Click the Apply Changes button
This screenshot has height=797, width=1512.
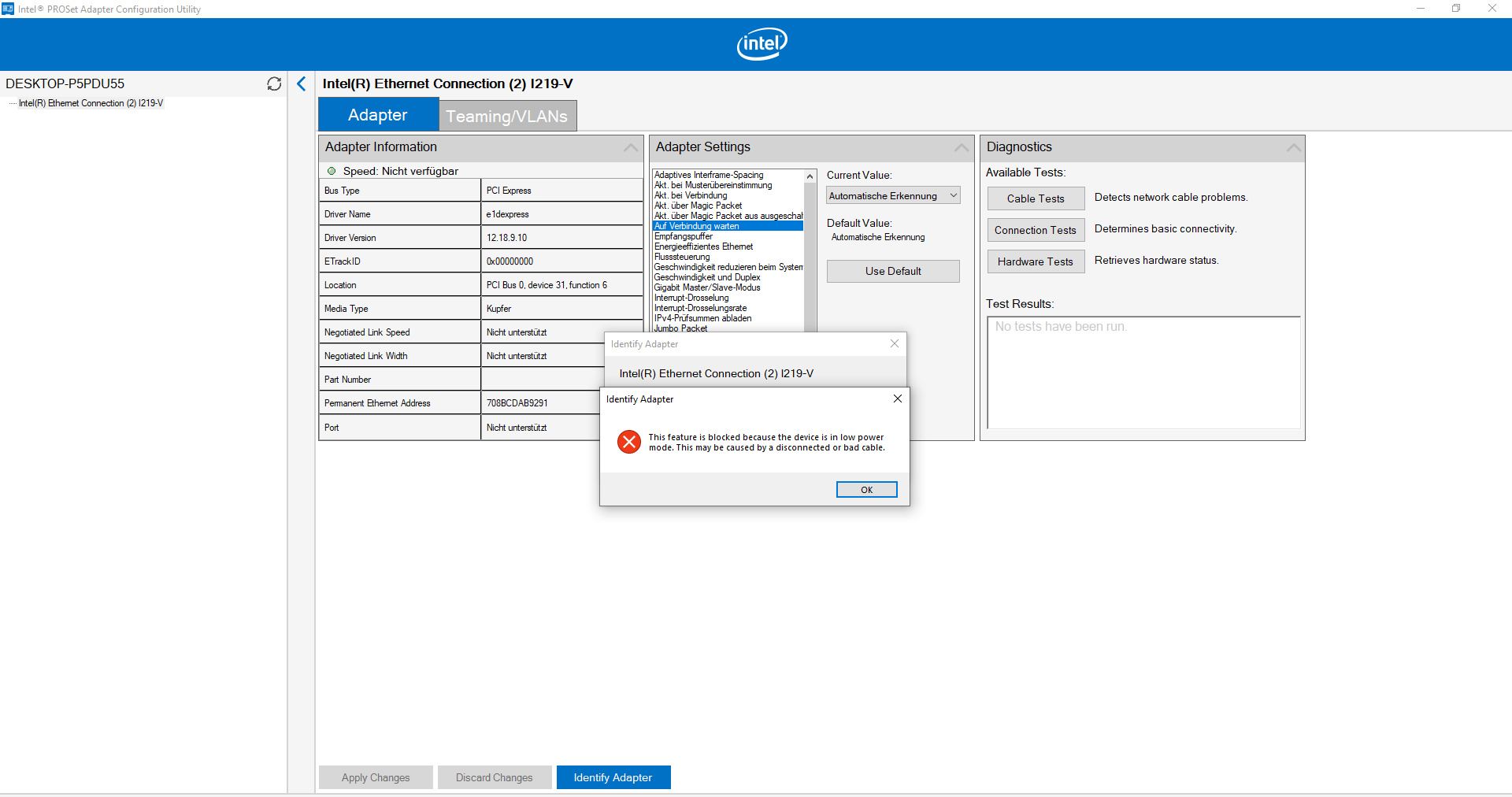(376, 777)
